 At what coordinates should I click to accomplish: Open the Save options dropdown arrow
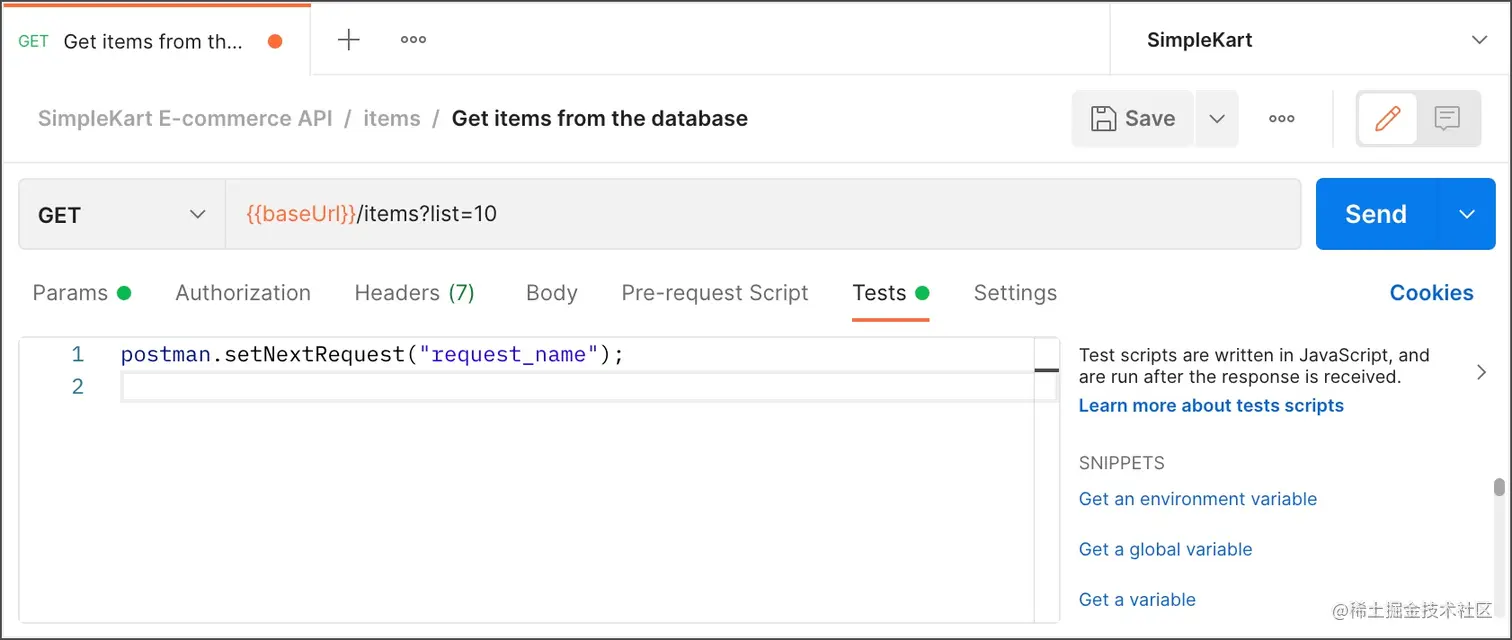tap(1216, 118)
